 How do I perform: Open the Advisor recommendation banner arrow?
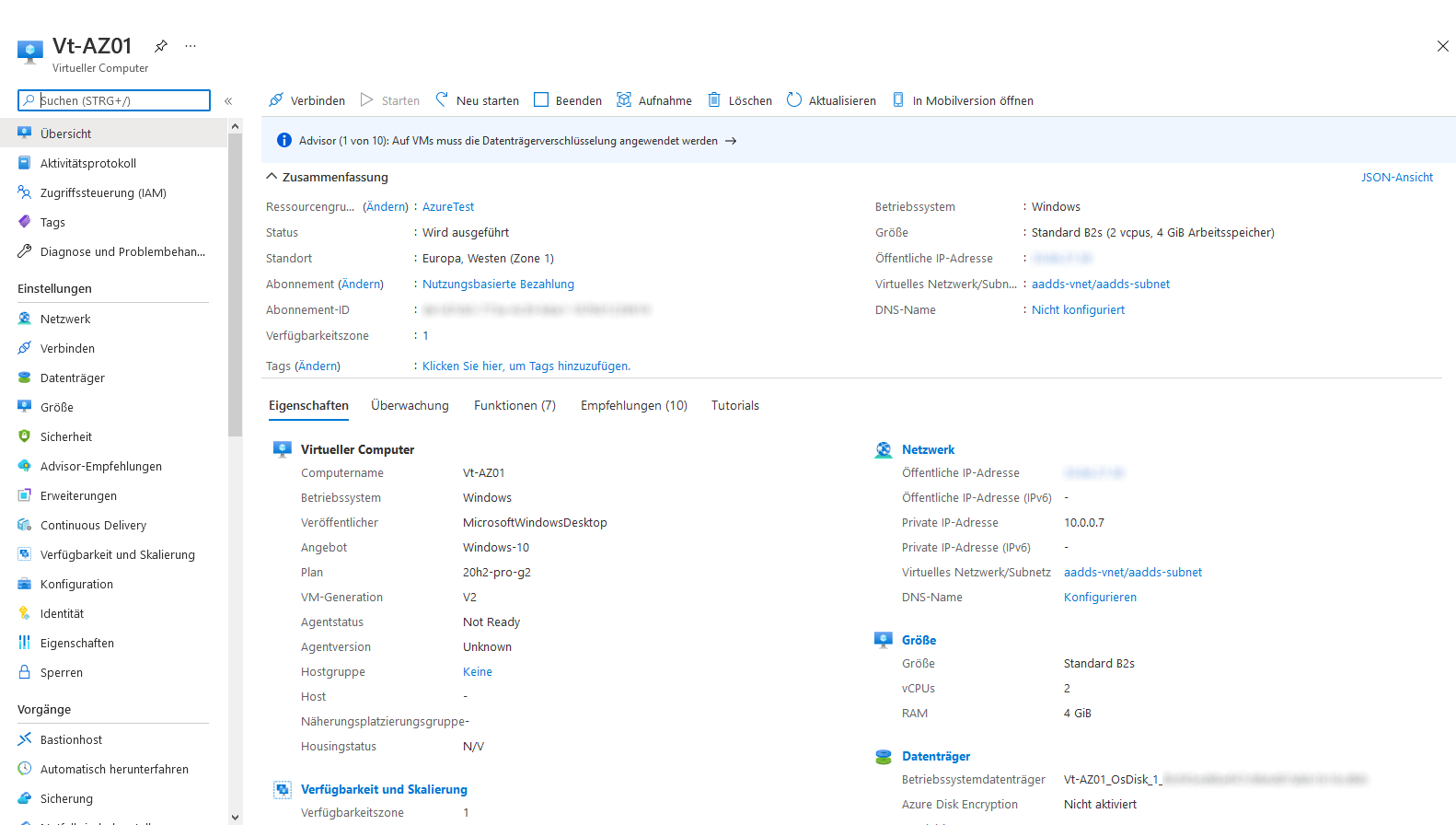[x=731, y=141]
